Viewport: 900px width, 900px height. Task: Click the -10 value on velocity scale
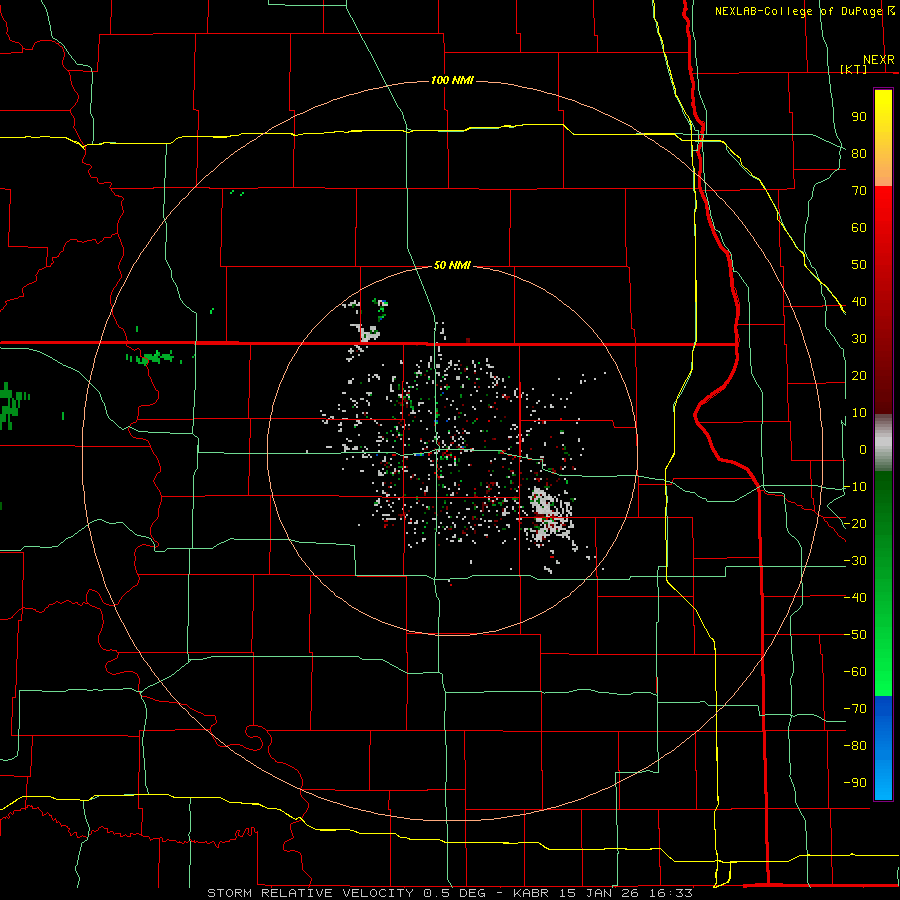855,487
